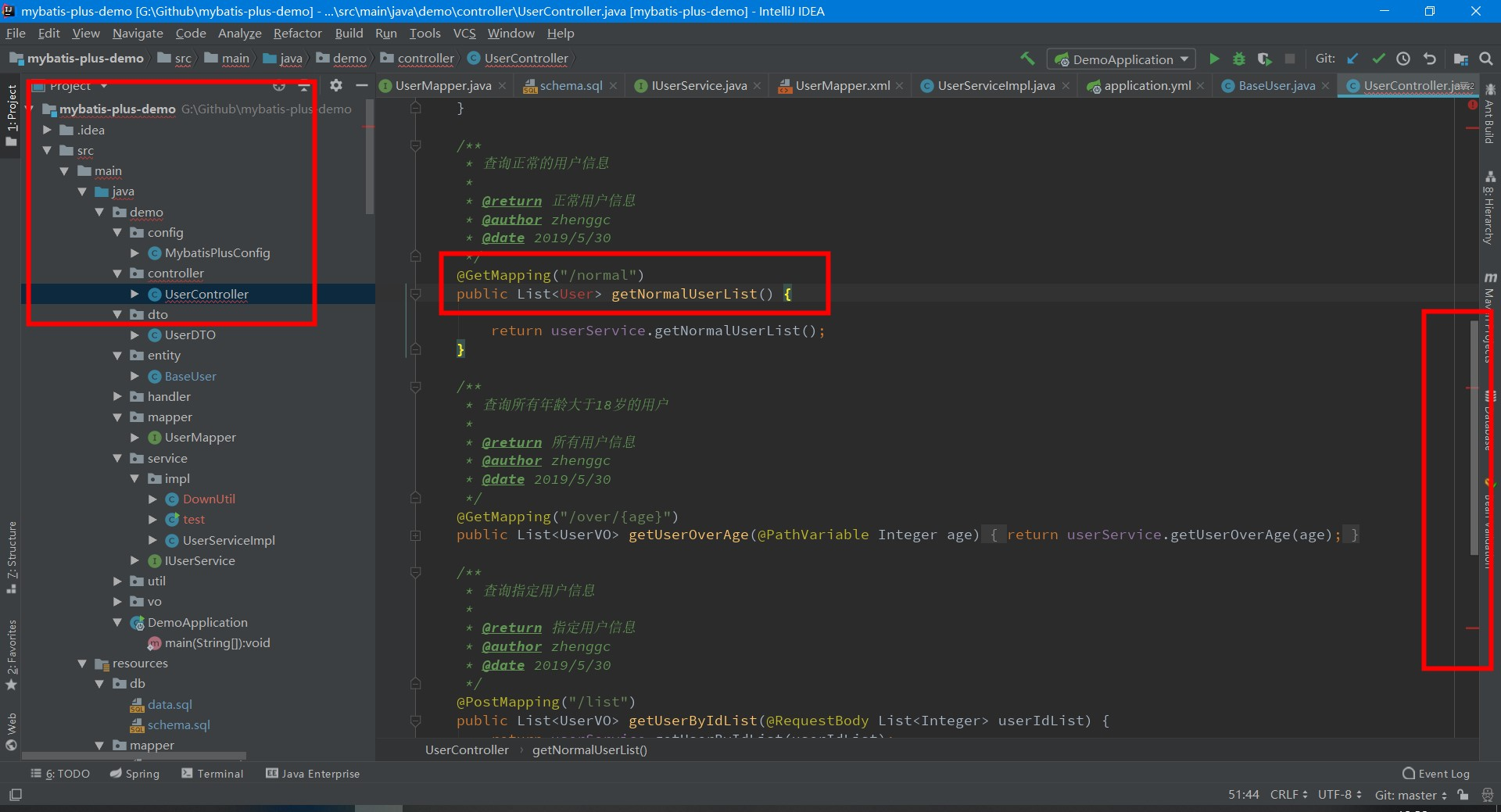Run with coverage using the shield icon

point(1264,59)
